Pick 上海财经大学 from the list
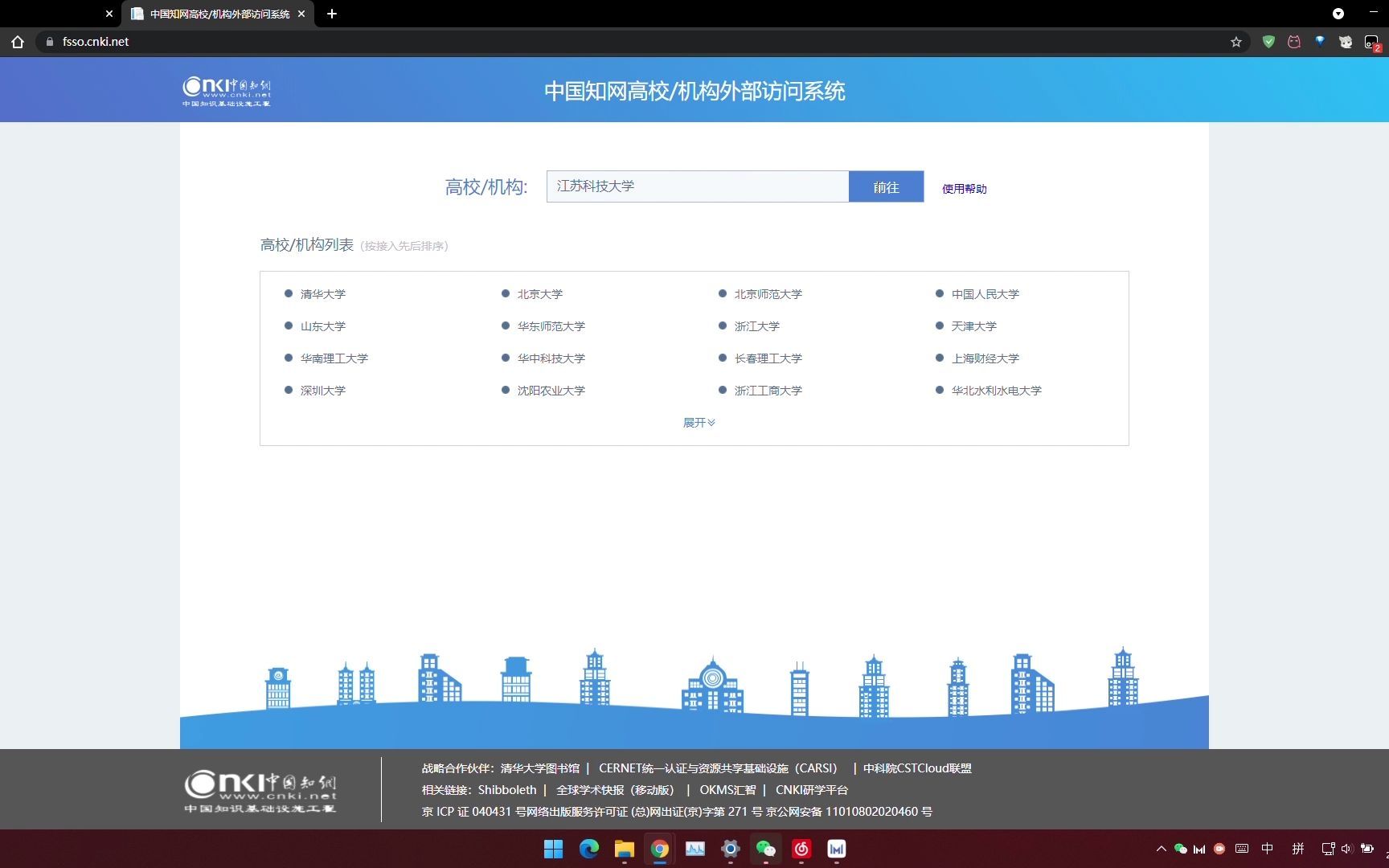Image resolution: width=1389 pixels, height=868 pixels. coord(985,358)
